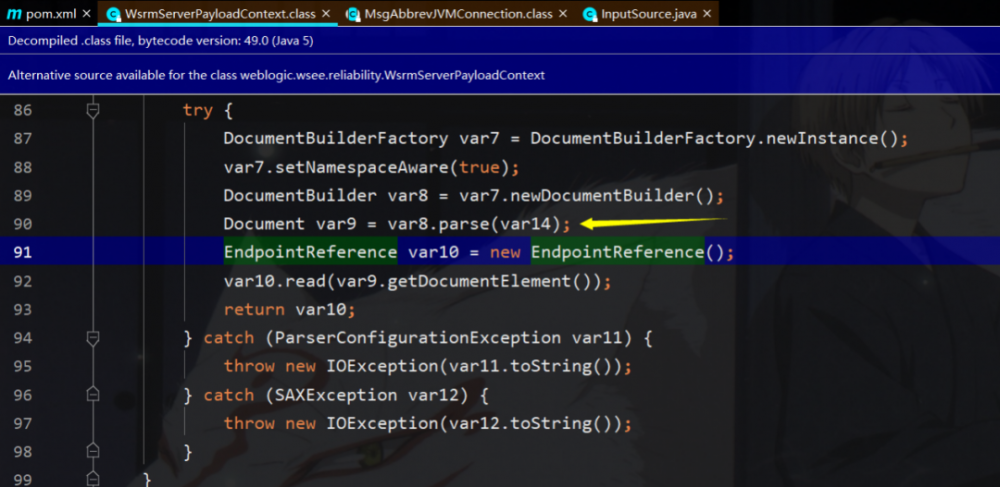Click 'var10' variable on line 91
The width and height of the screenshot is (1000, 487).
[433, 252]
